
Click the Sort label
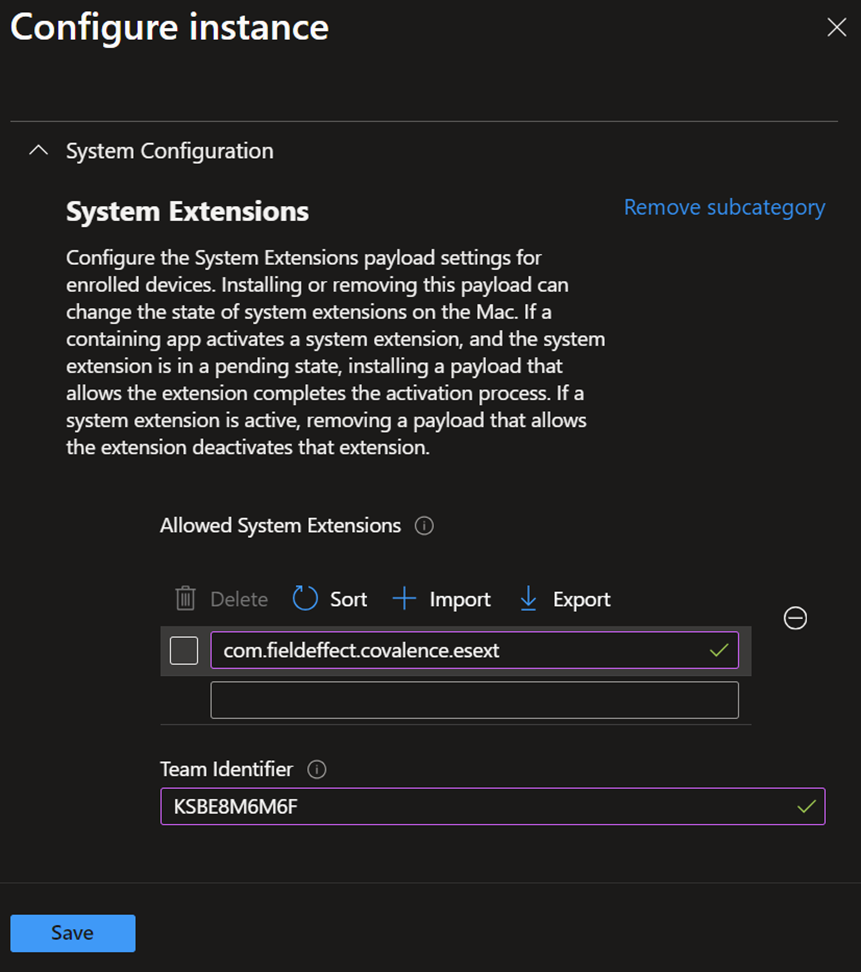click(x=348, y=599)
